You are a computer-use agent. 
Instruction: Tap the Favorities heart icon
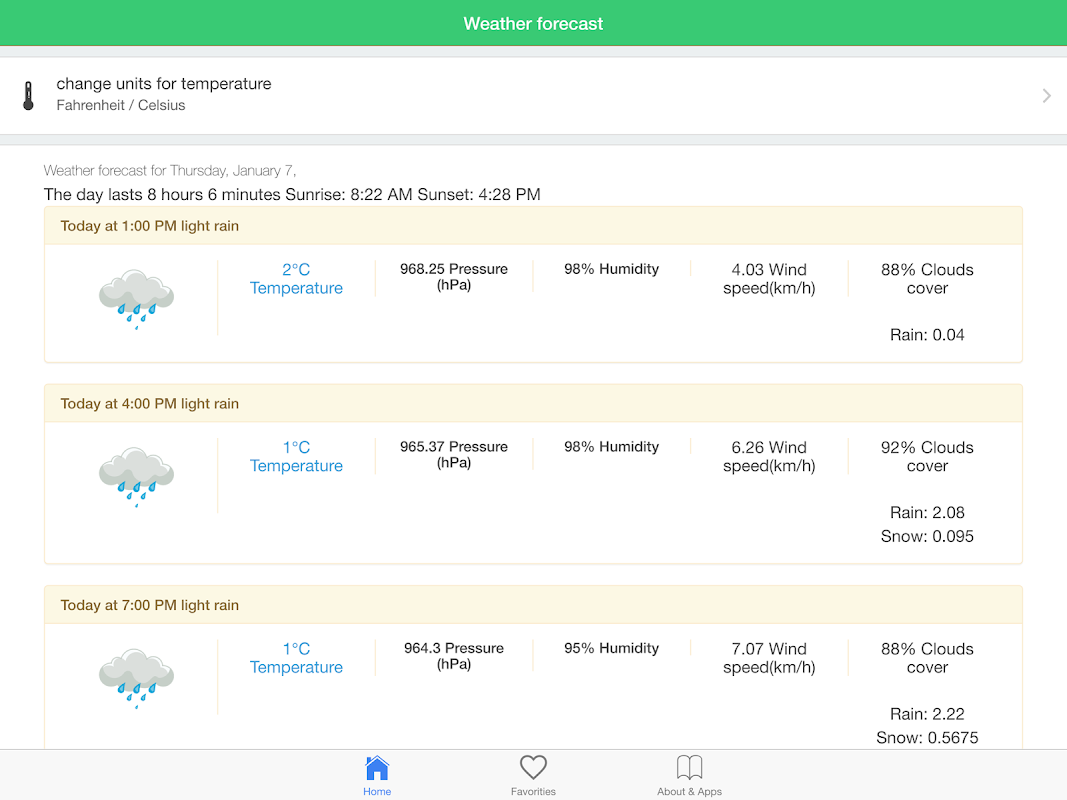[533, 768]
